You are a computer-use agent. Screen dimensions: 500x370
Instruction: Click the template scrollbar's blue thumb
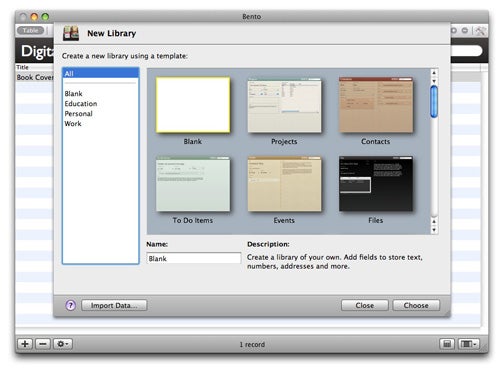coord(434,102)
